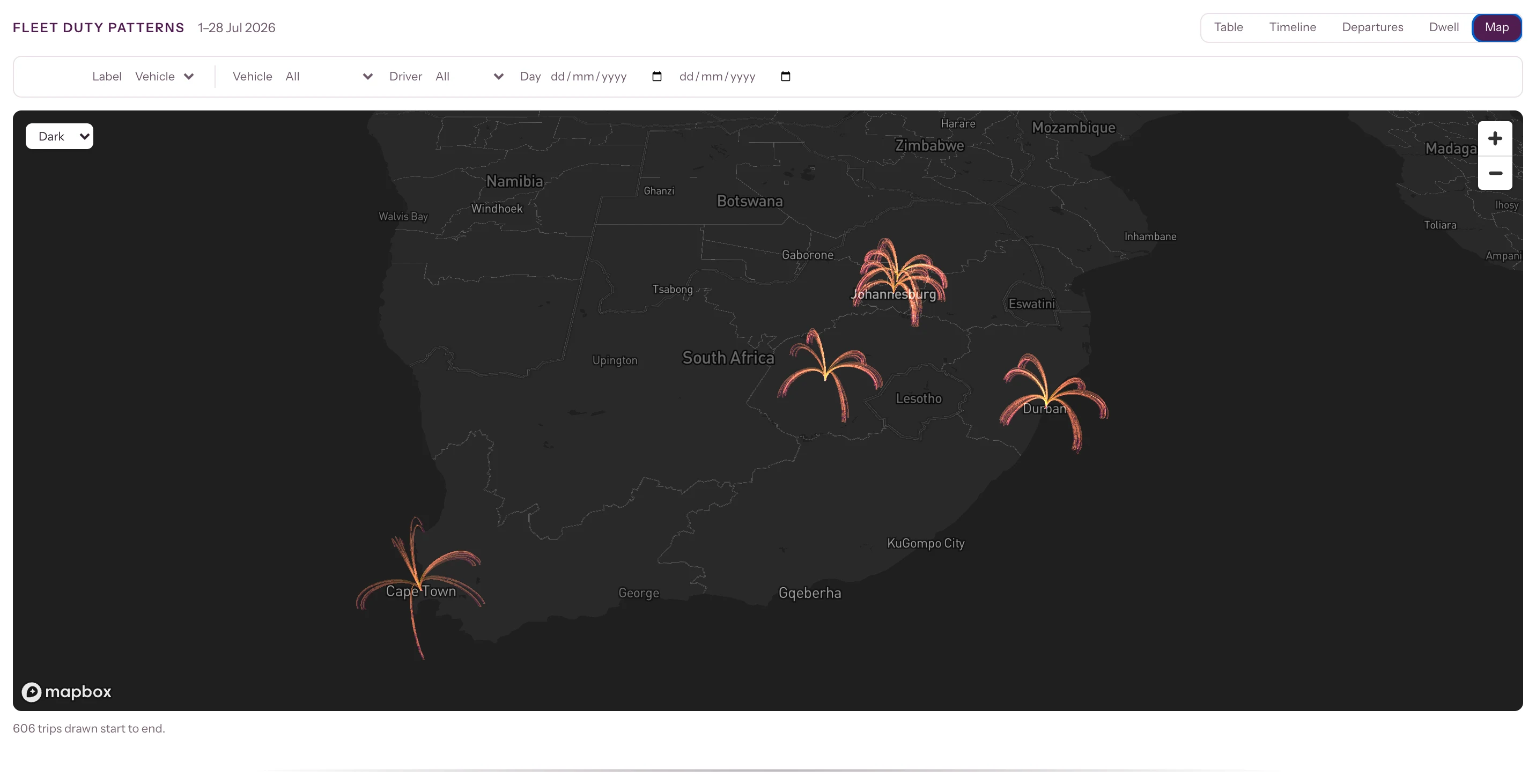
Task: Click the Namibia map label
Action: [514, 181]
